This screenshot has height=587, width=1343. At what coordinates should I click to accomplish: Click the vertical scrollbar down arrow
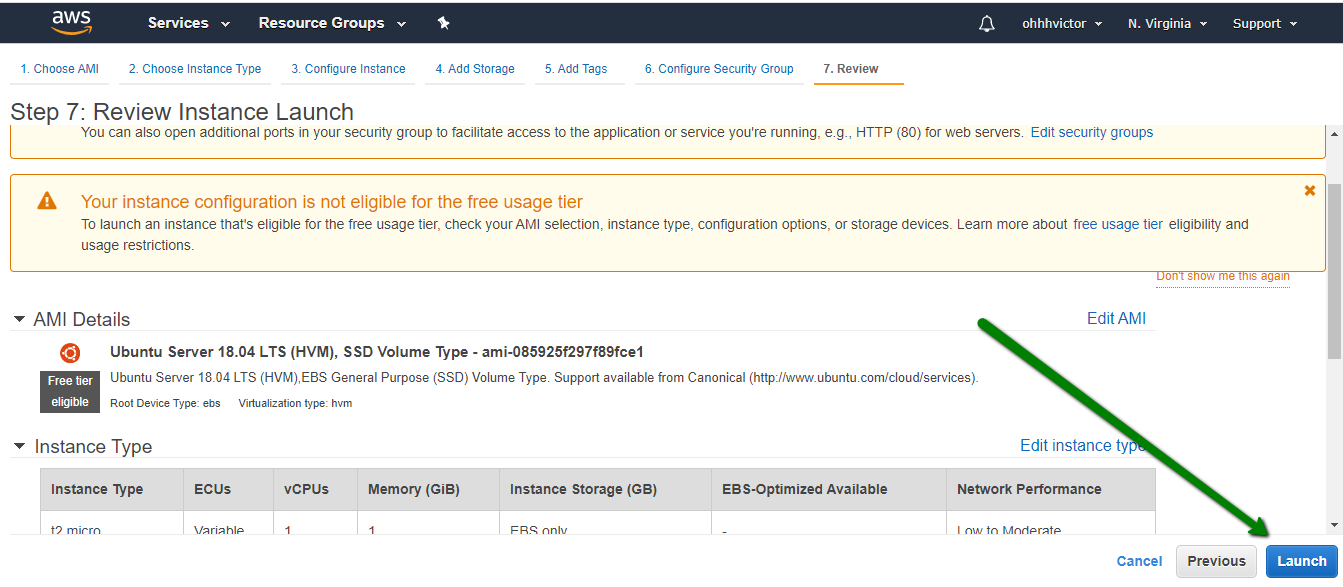(1334, 524)
